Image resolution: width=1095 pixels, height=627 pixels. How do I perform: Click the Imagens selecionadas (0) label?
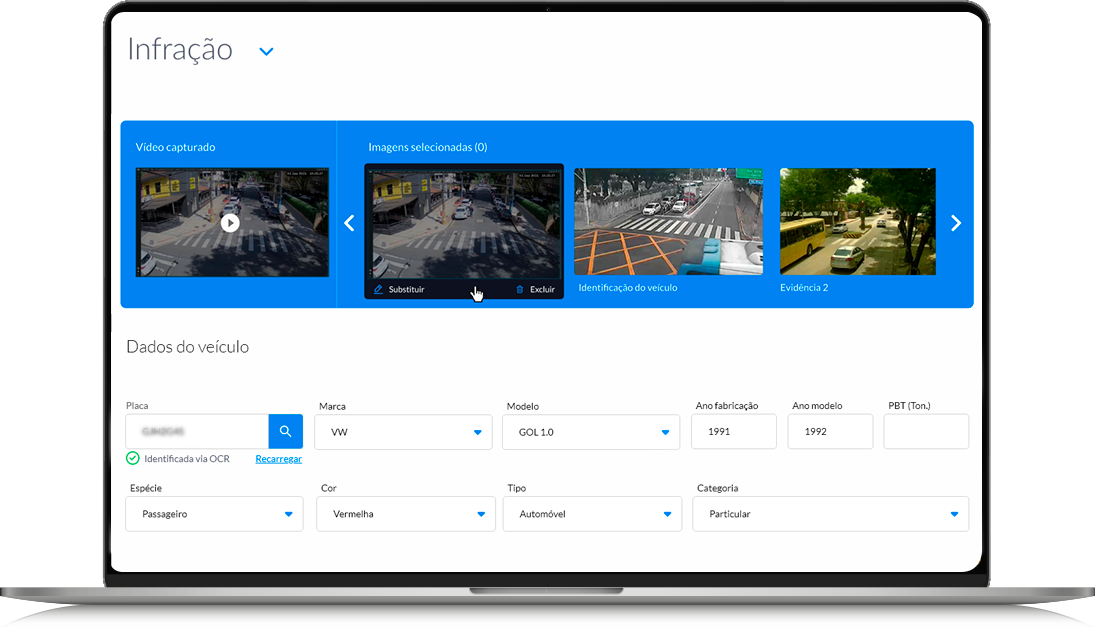click(x=427, y=147)
